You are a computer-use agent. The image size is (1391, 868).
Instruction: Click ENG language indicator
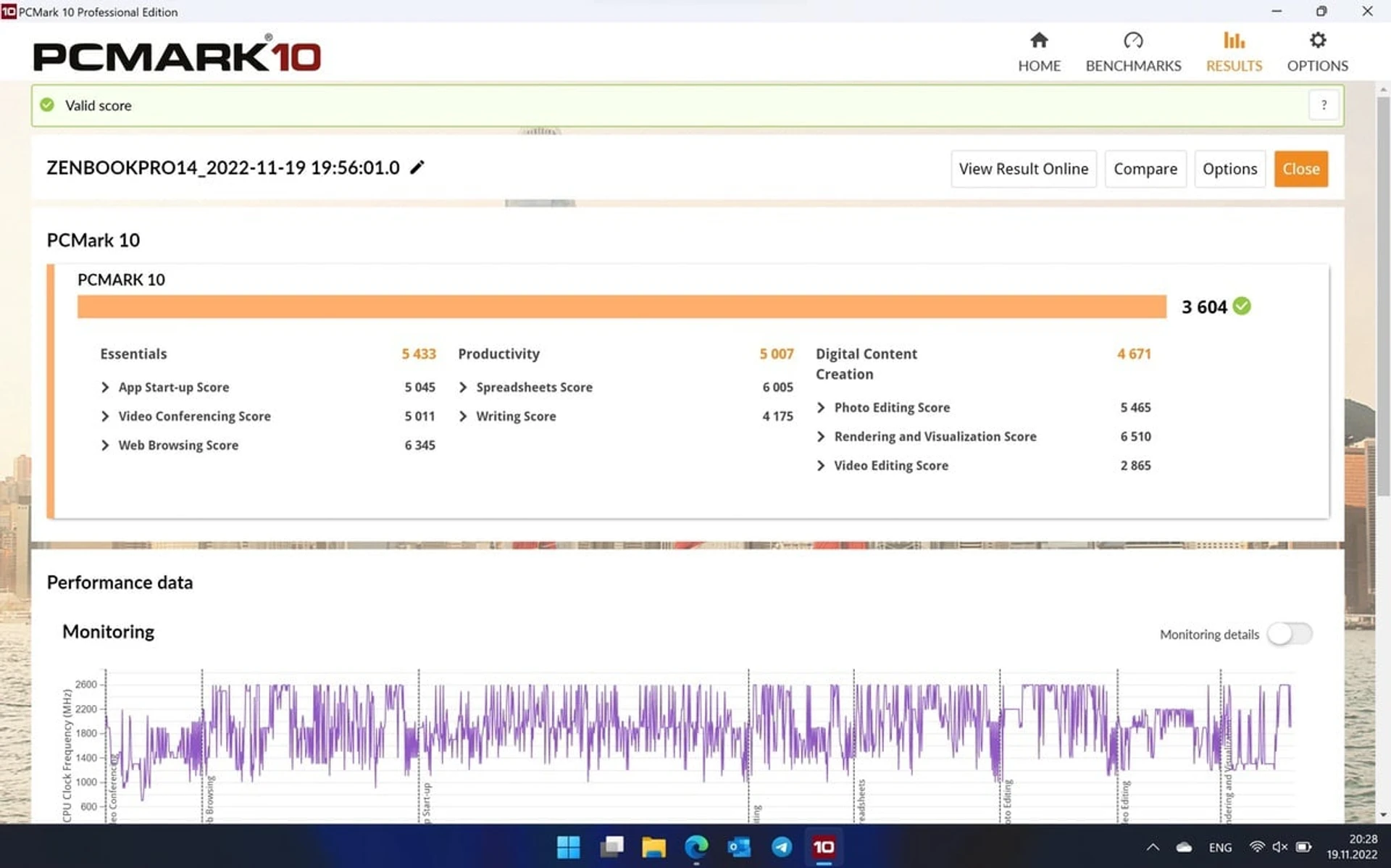coord(1220,847)
